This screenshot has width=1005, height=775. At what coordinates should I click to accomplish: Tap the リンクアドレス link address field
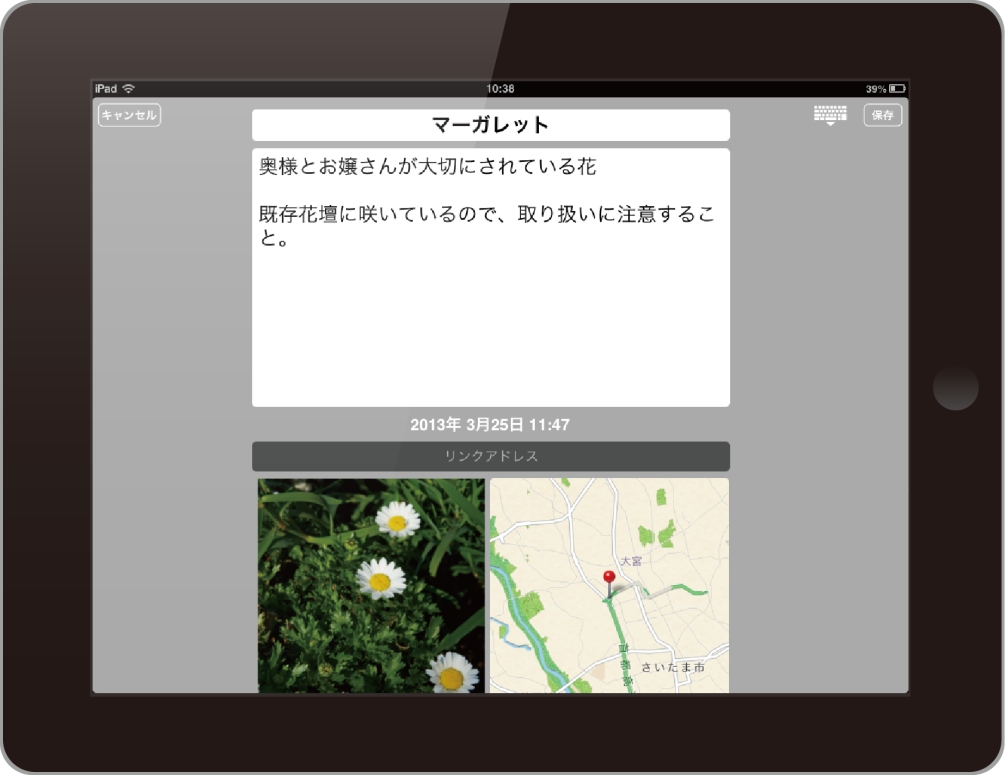tap(490, 456)
